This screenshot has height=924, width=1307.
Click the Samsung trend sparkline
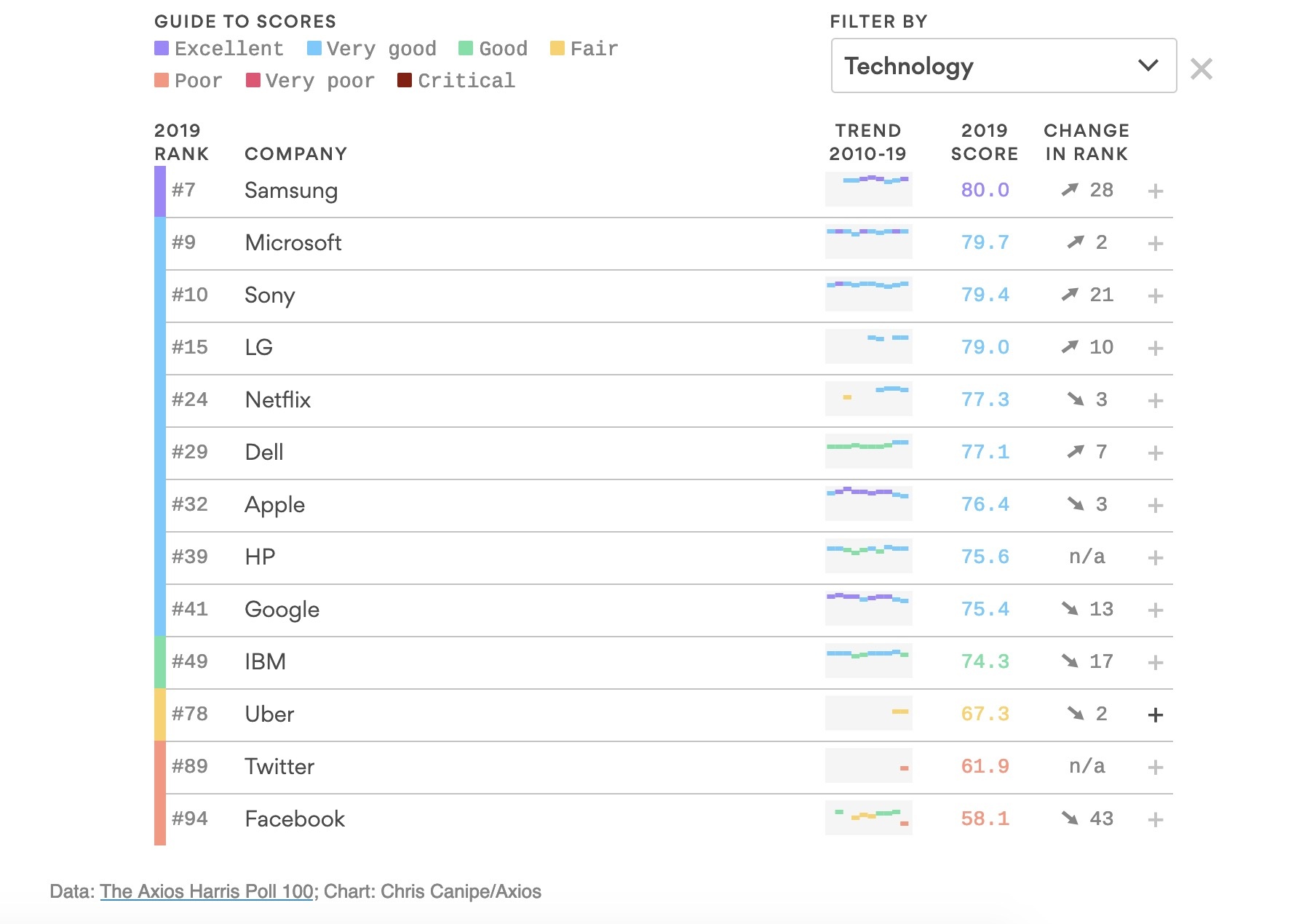(868, 189)
